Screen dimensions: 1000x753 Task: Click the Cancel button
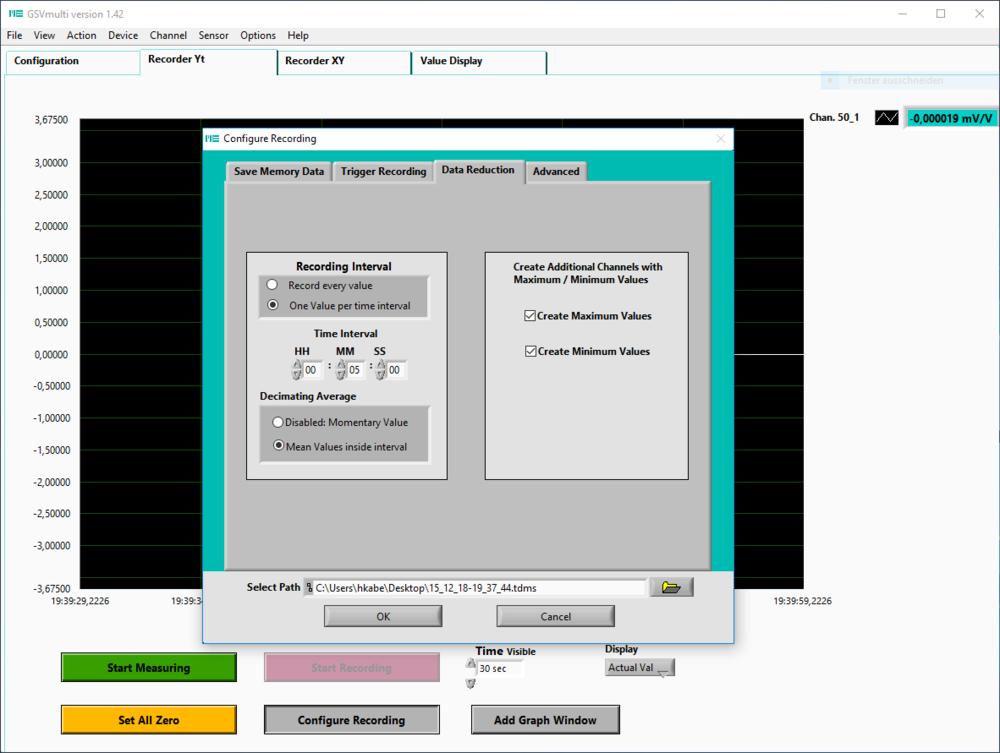point(555,617)
